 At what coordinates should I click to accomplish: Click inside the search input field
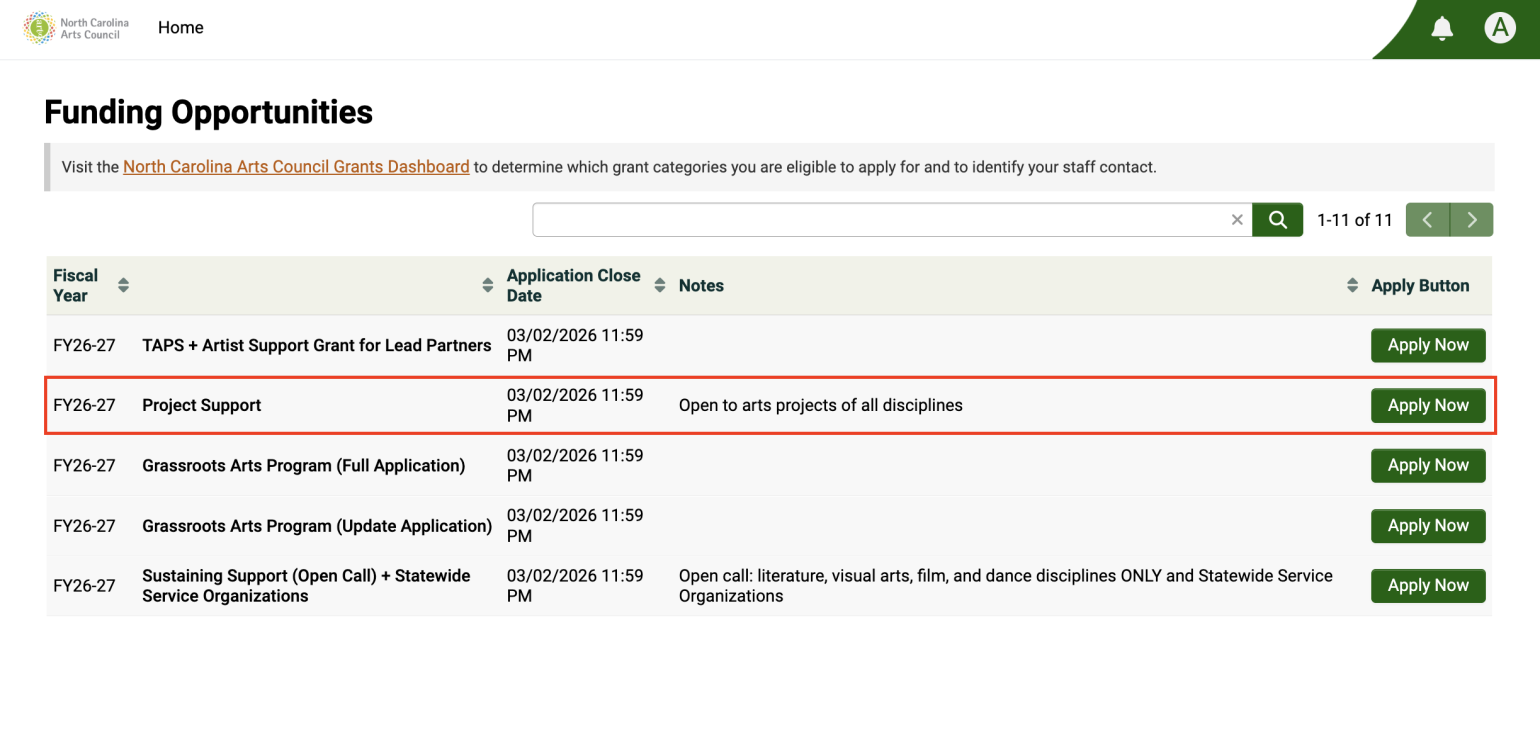click(880, 219)
